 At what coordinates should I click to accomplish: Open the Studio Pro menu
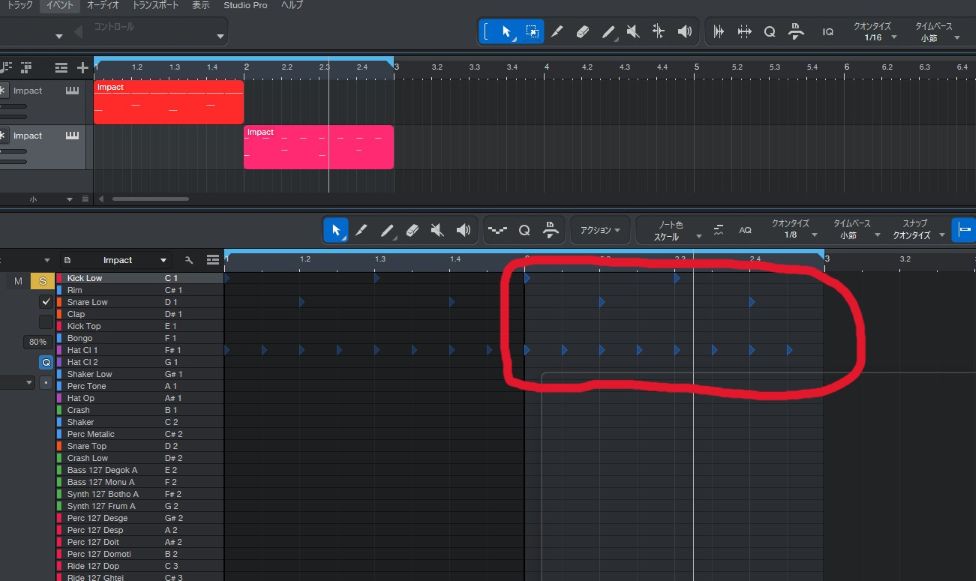pos(245,5)
